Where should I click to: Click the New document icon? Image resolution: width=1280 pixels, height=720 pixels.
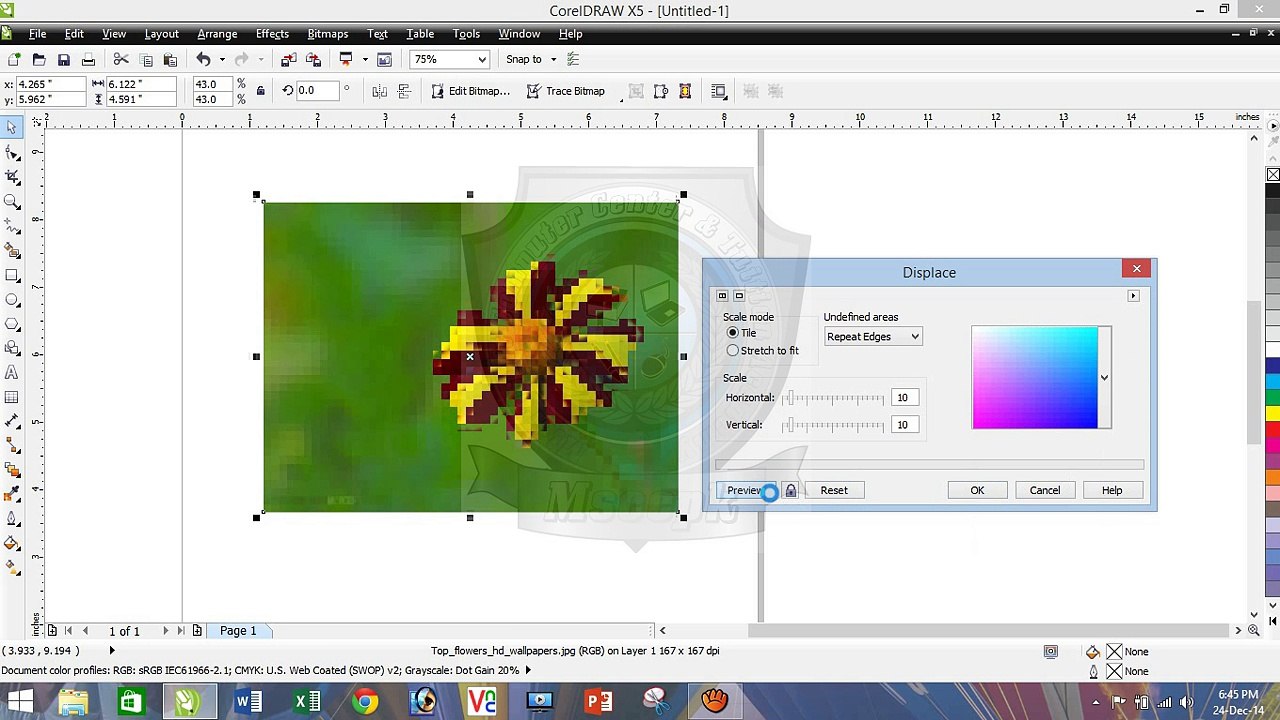(x=14, y=60)
